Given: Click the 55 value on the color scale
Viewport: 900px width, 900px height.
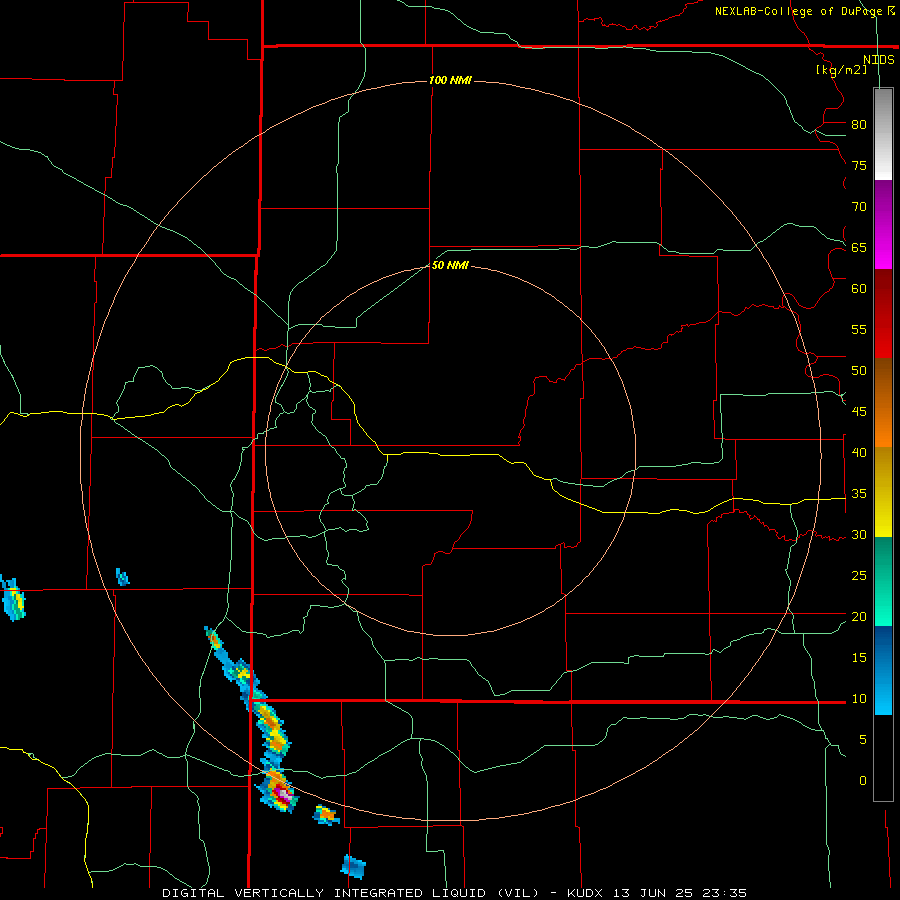Looking at the screenshot, I should 859,329.
